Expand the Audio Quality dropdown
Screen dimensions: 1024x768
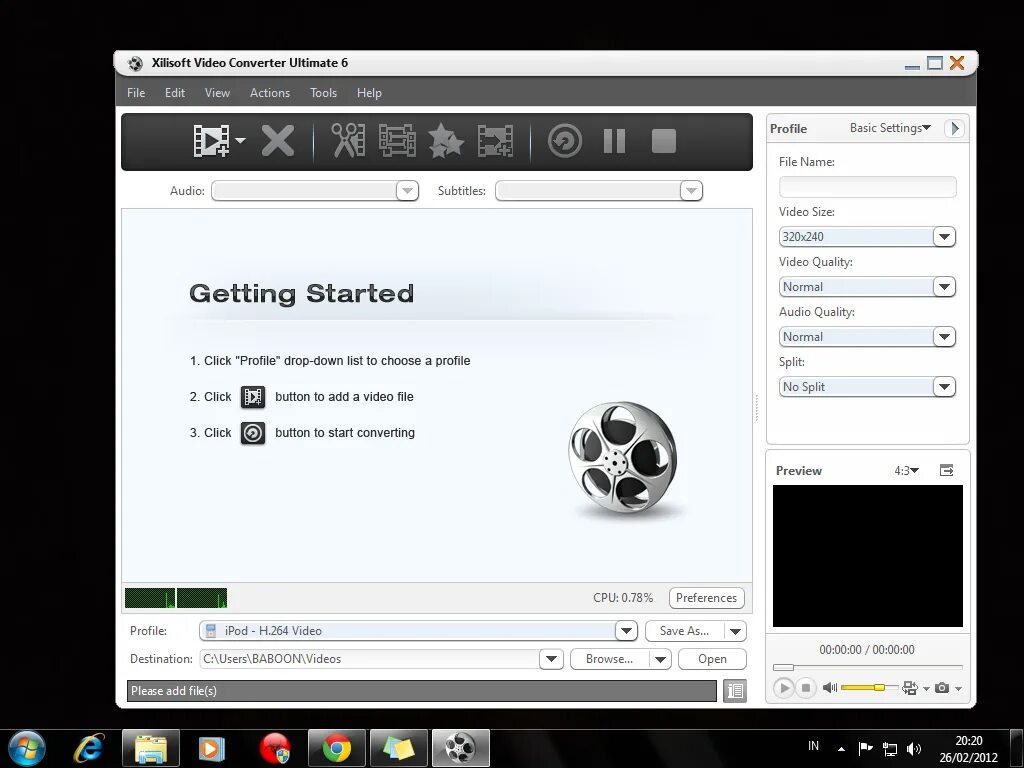pos(944,337)
